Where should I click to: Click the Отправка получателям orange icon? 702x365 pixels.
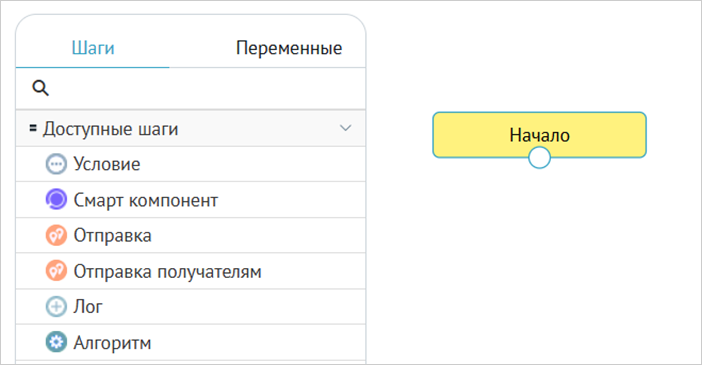tap(56, 271)
